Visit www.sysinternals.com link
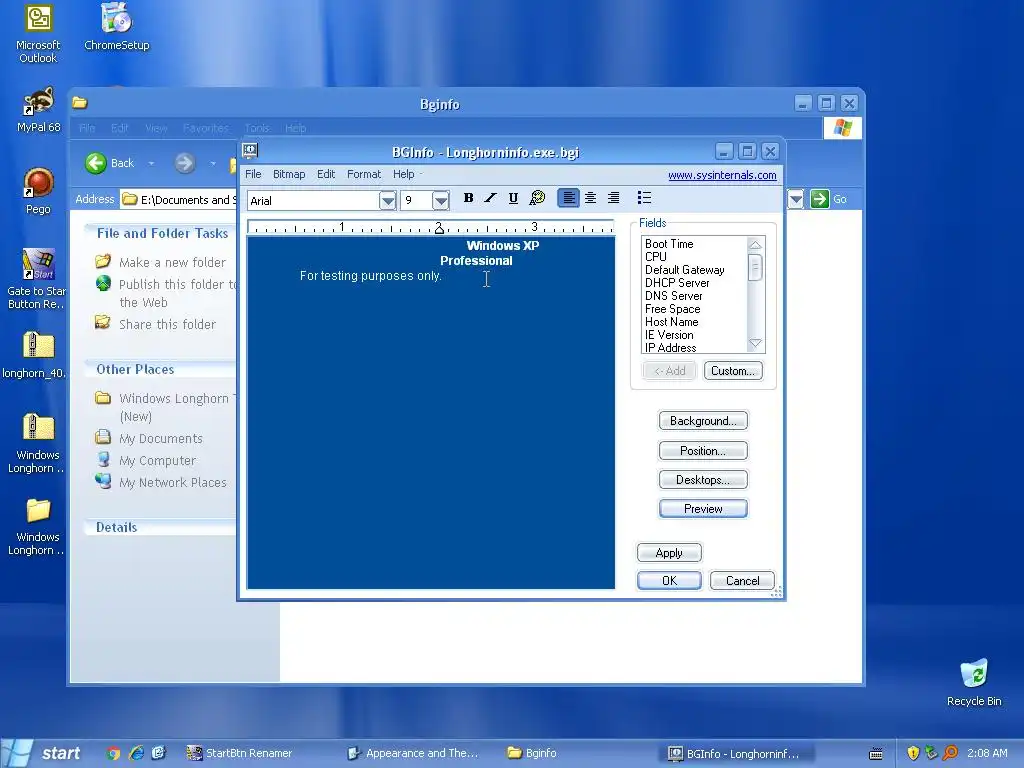Viewport: 1024px width, 768px height. [722, 175]
